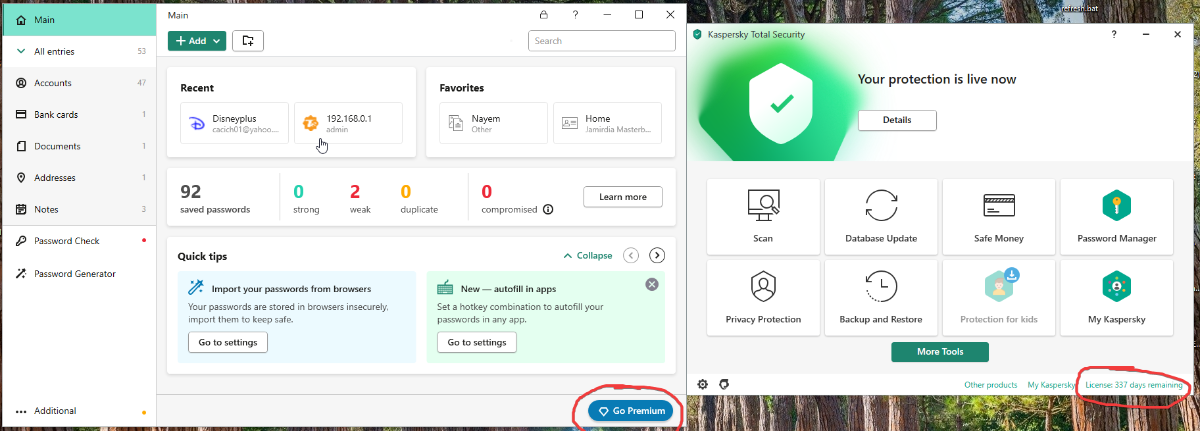The width and height of the screenshot is (1200, 431).
Task: Click the My Kaspersky footer link
Action: (1051, 385)
